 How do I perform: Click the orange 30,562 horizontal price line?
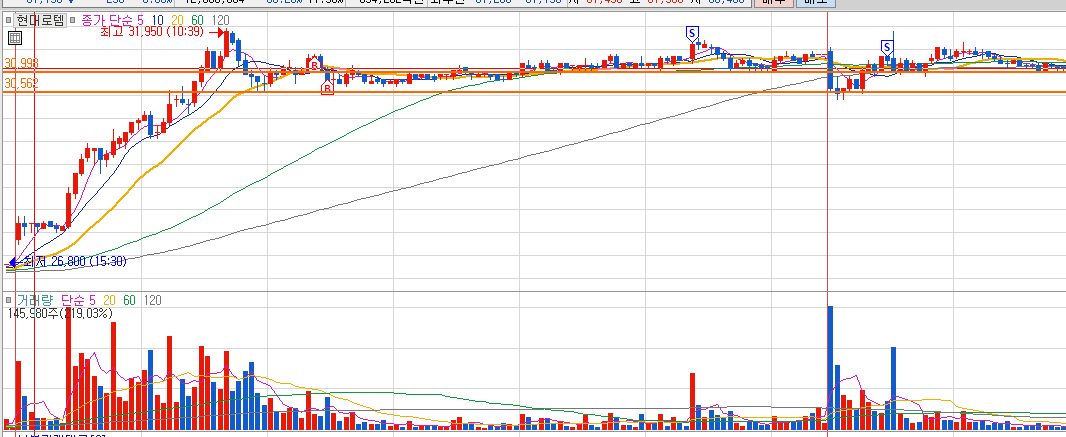pos(533,92)
